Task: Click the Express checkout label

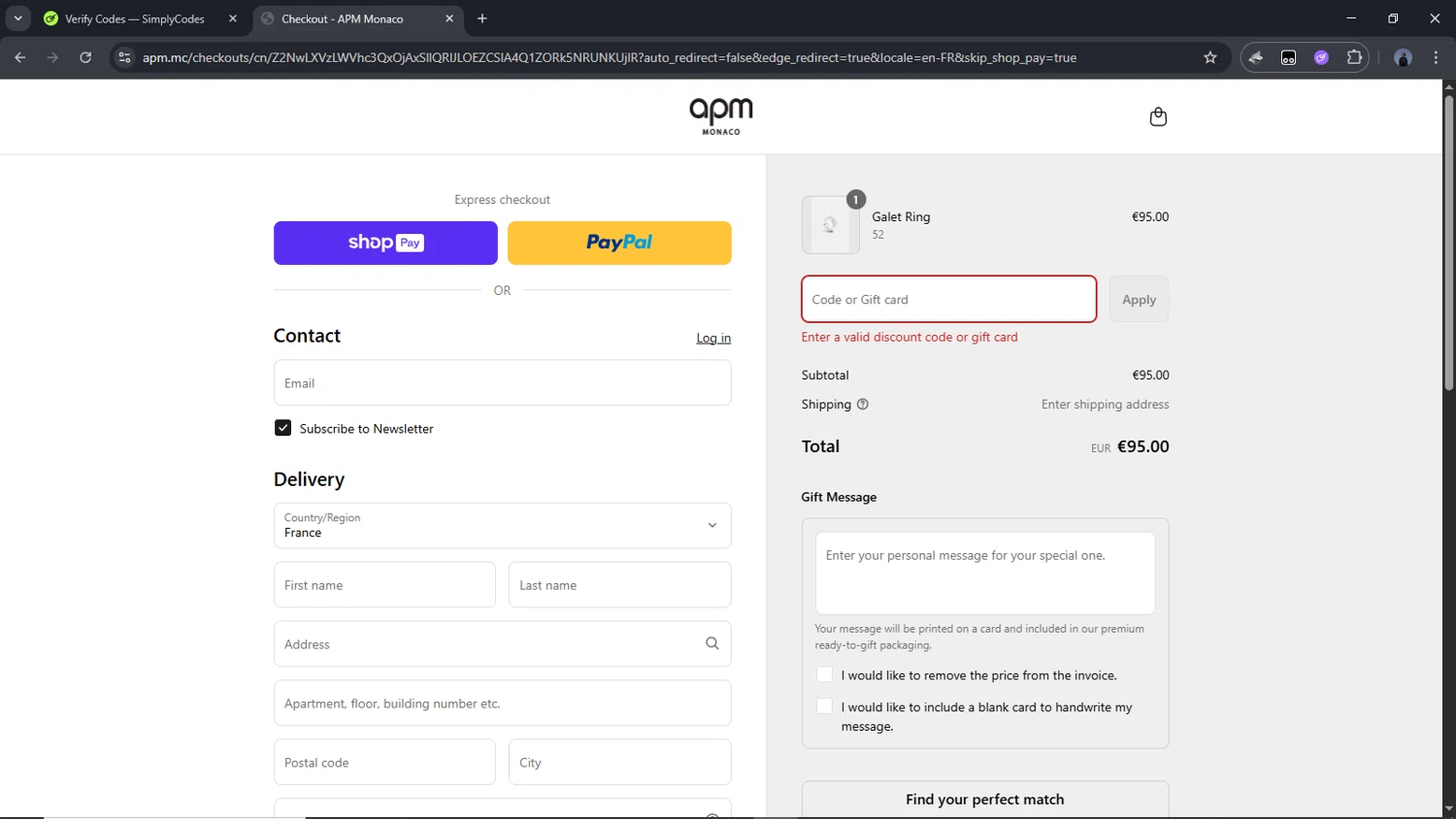Action: 502,200
